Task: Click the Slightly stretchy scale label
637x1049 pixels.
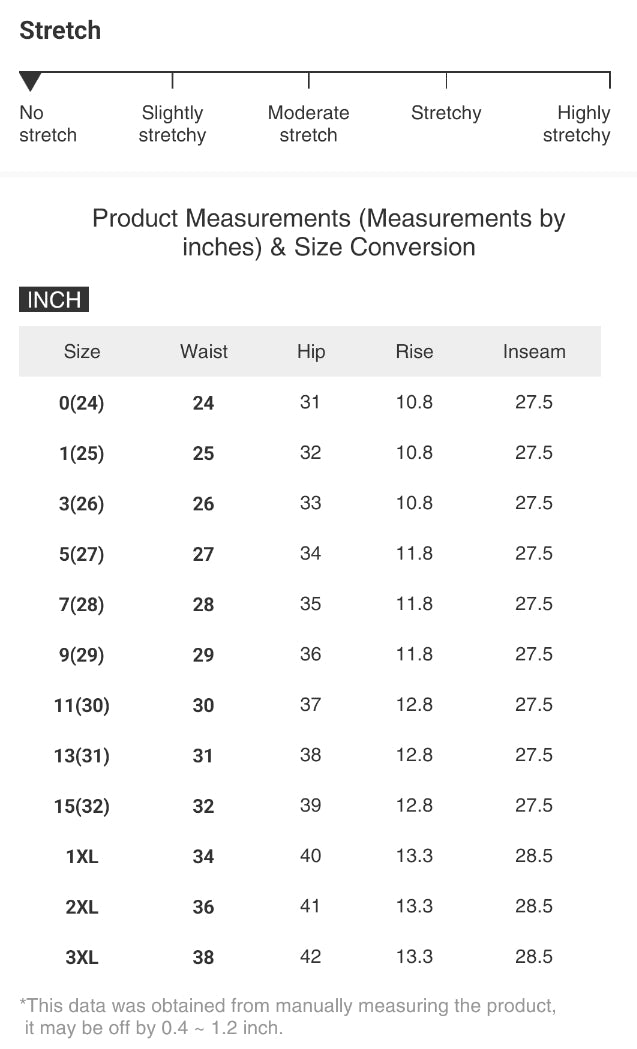Action: point(172,124)
